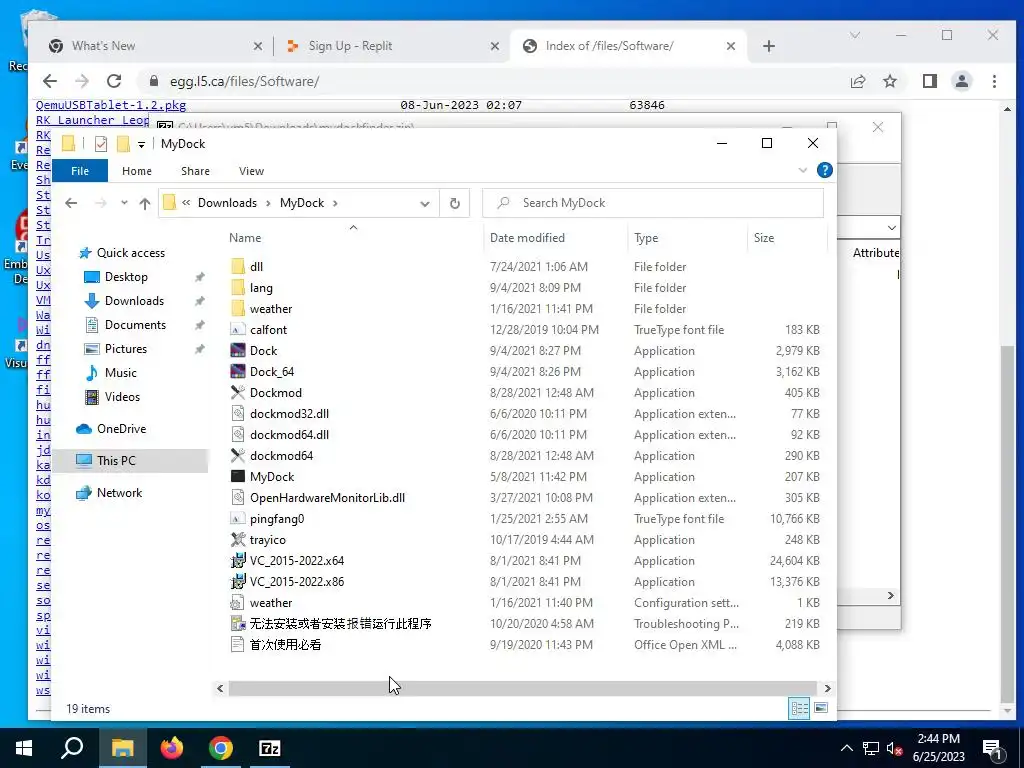Viewport: 1024px width, 768px height.
Task: Expand previous path breadcrumb chevrons
Action: click(186, 203)
